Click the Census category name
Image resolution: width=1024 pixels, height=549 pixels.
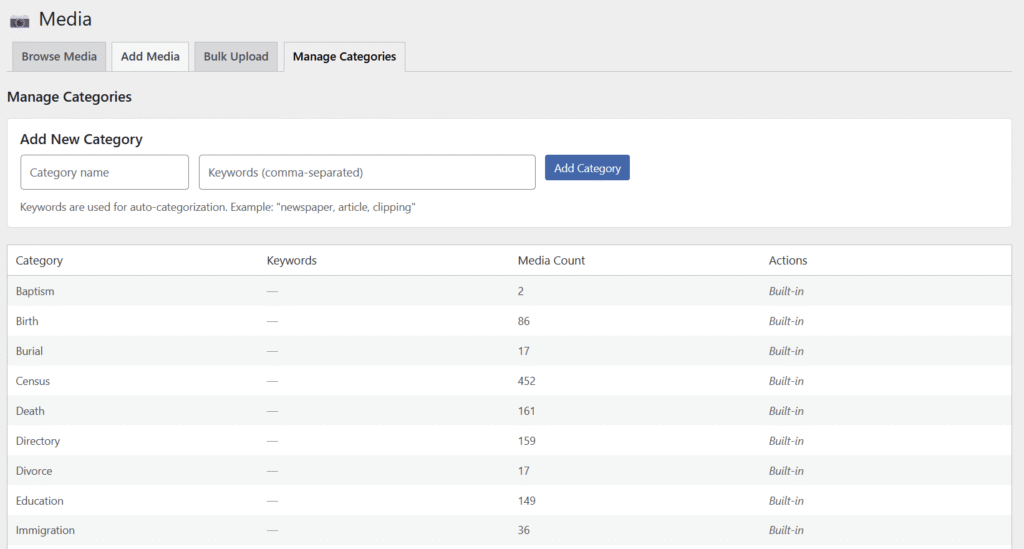[32, 381]
